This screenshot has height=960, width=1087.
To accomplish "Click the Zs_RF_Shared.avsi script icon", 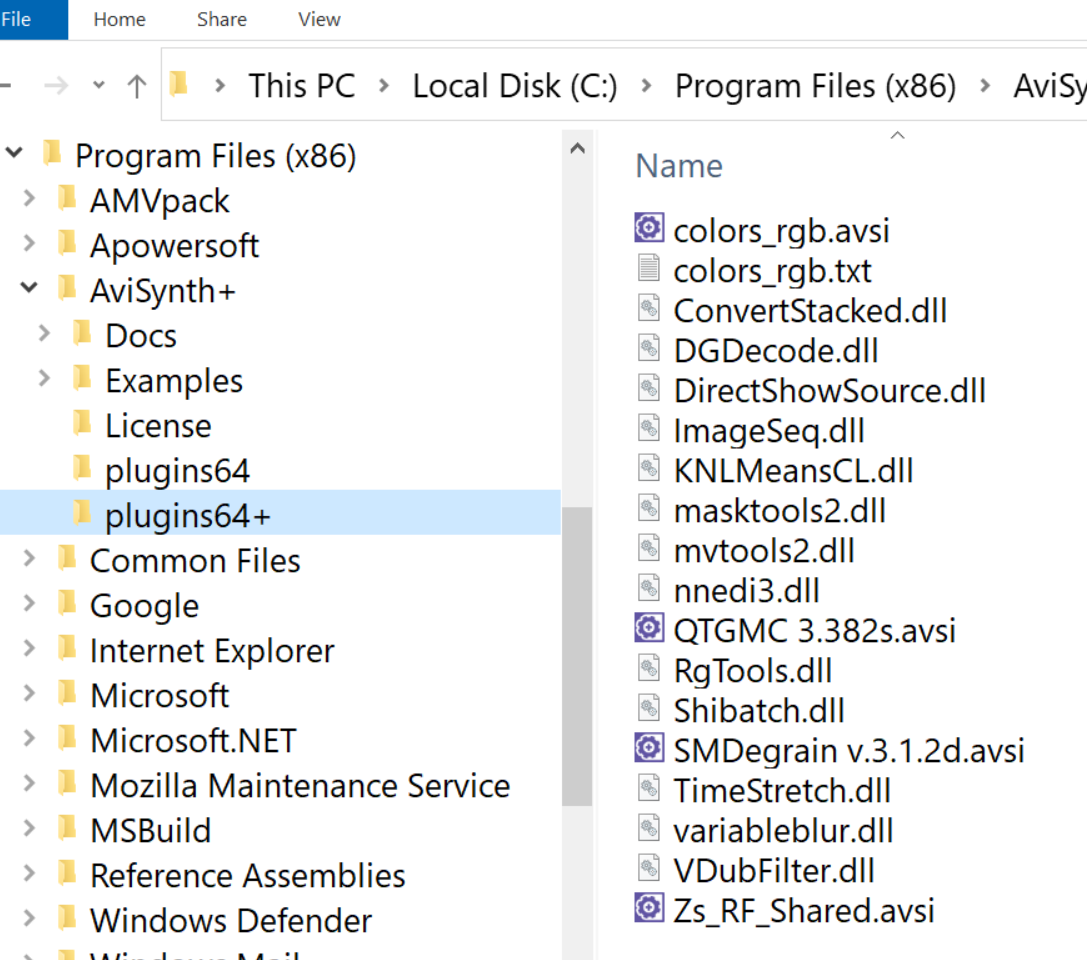I will [649, 908].
